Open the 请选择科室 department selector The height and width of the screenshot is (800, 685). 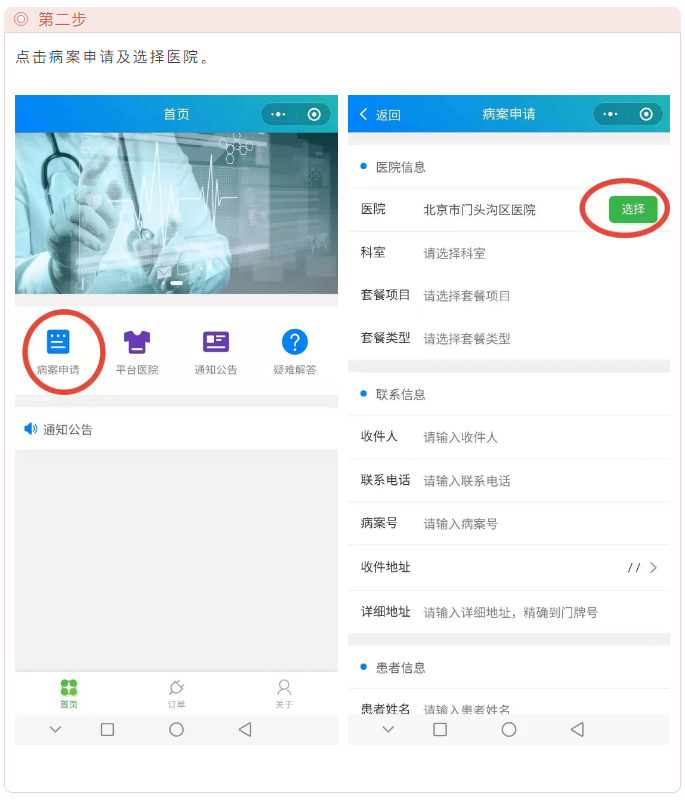[x=455, y=253]
